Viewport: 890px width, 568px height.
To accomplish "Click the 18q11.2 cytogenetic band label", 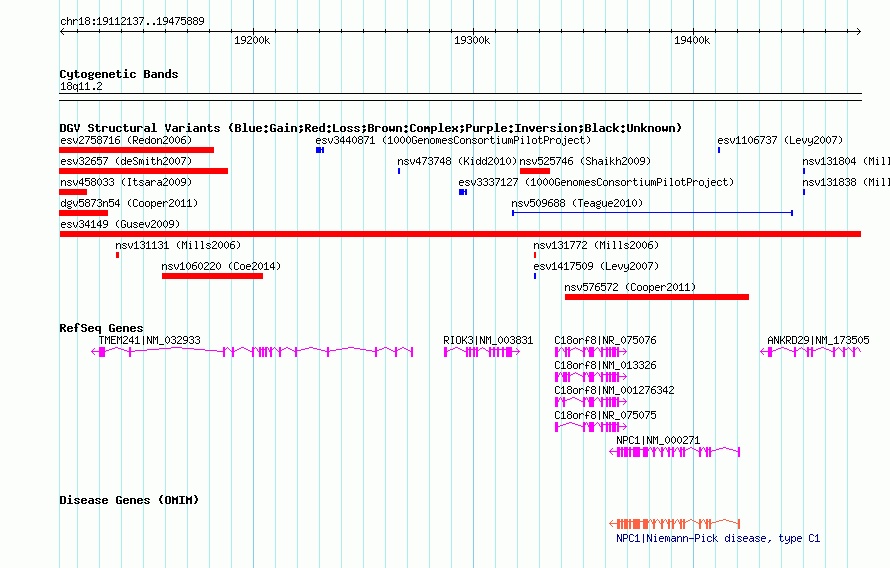I will tap(81, 86).
